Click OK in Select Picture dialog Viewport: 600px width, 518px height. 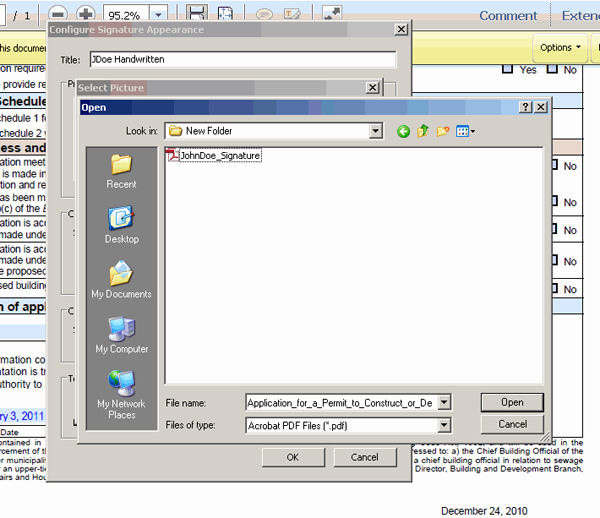[x=293, y=457]
